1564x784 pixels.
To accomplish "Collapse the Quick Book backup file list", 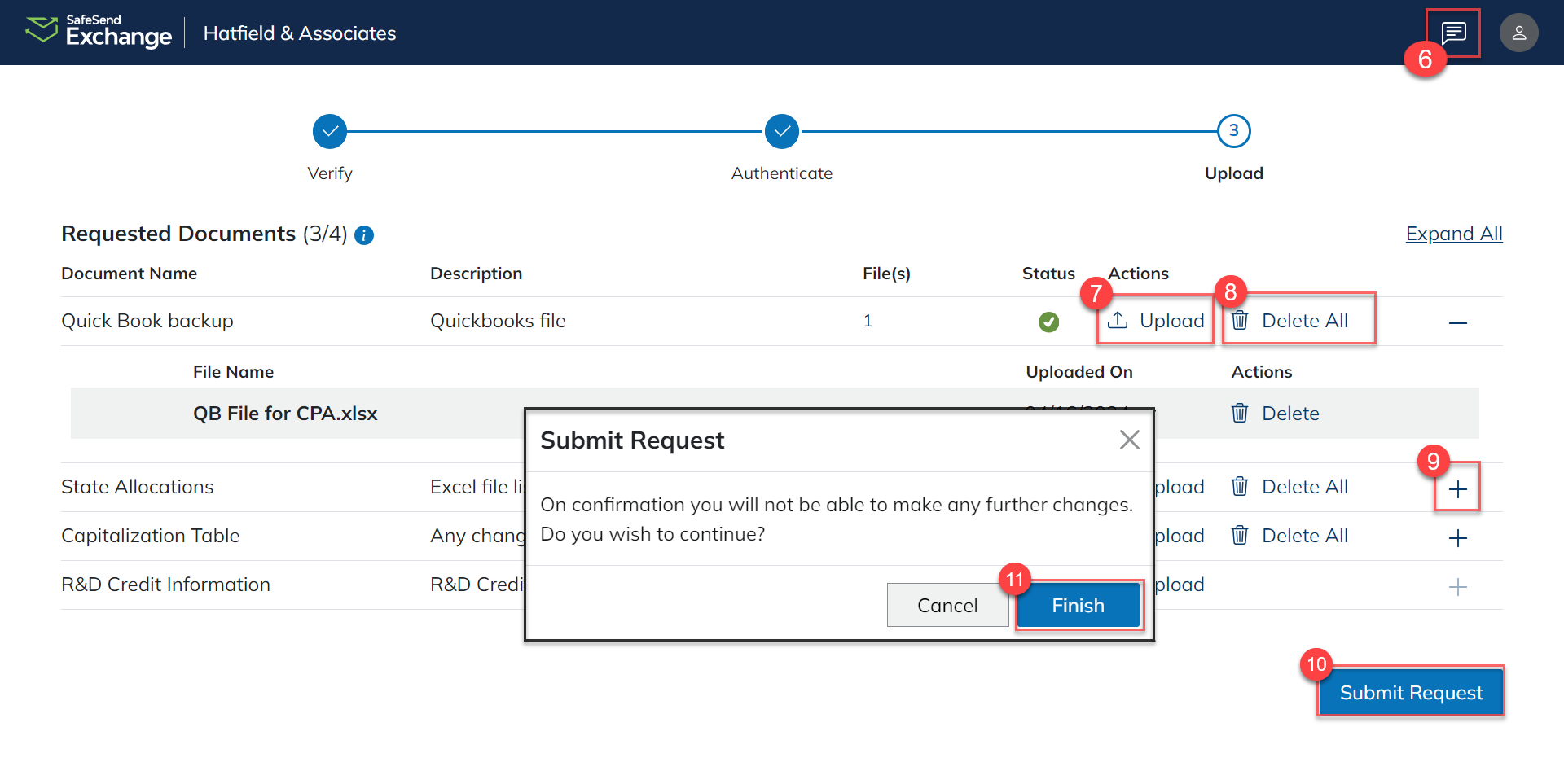I will [1457, 322].
